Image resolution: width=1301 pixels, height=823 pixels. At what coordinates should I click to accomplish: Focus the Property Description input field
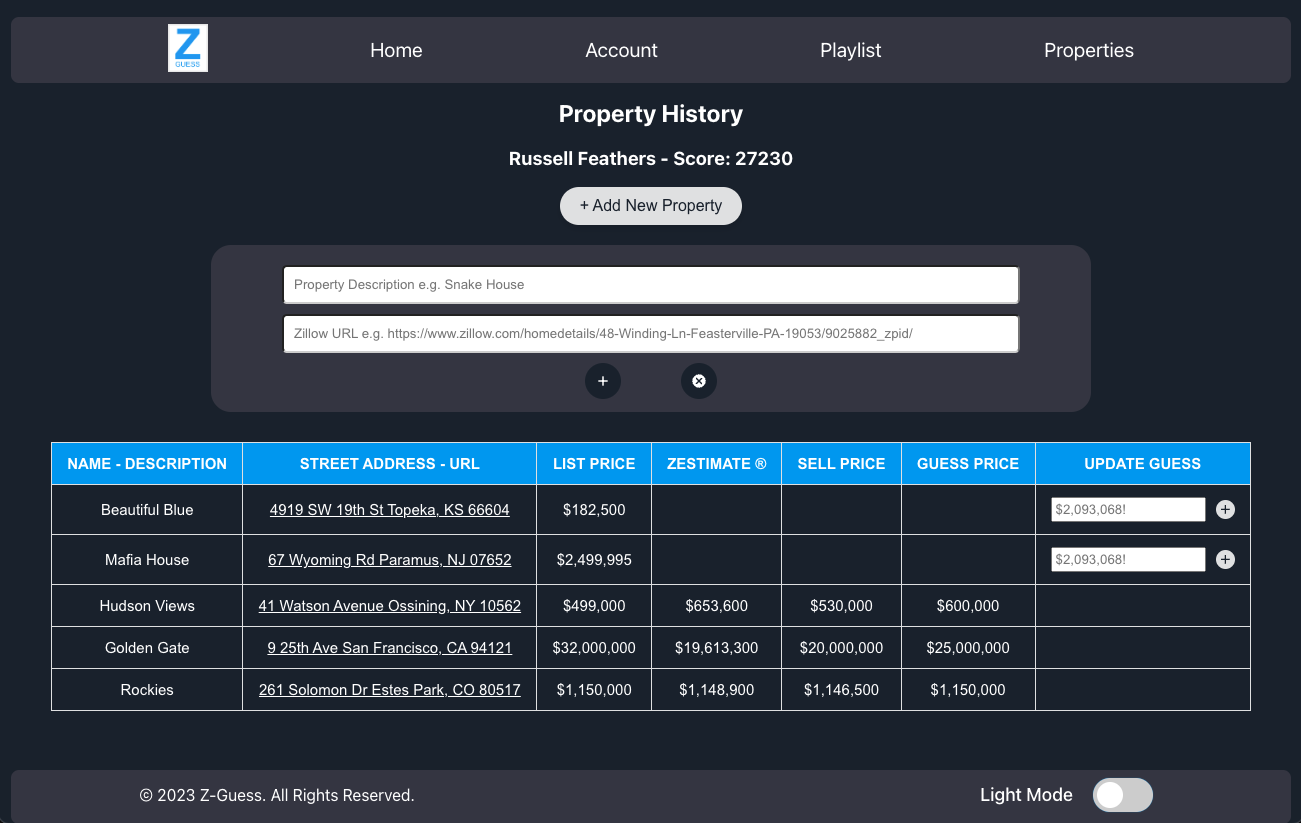650,285
